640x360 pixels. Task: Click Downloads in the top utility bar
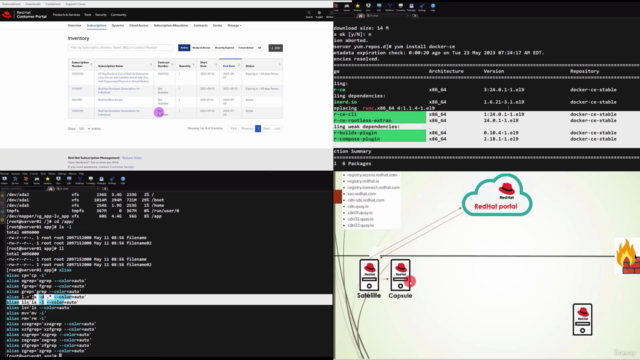[33, 4]
